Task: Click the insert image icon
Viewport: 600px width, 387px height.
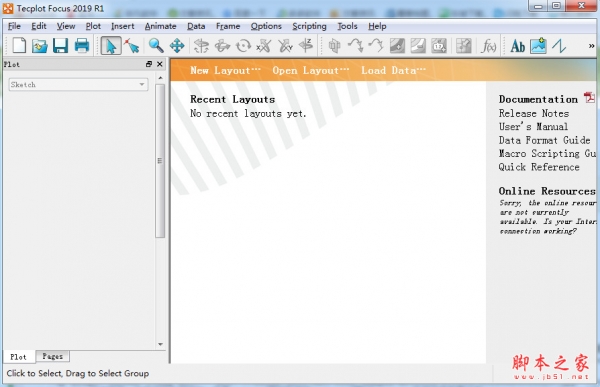Action: click(538, 46)
